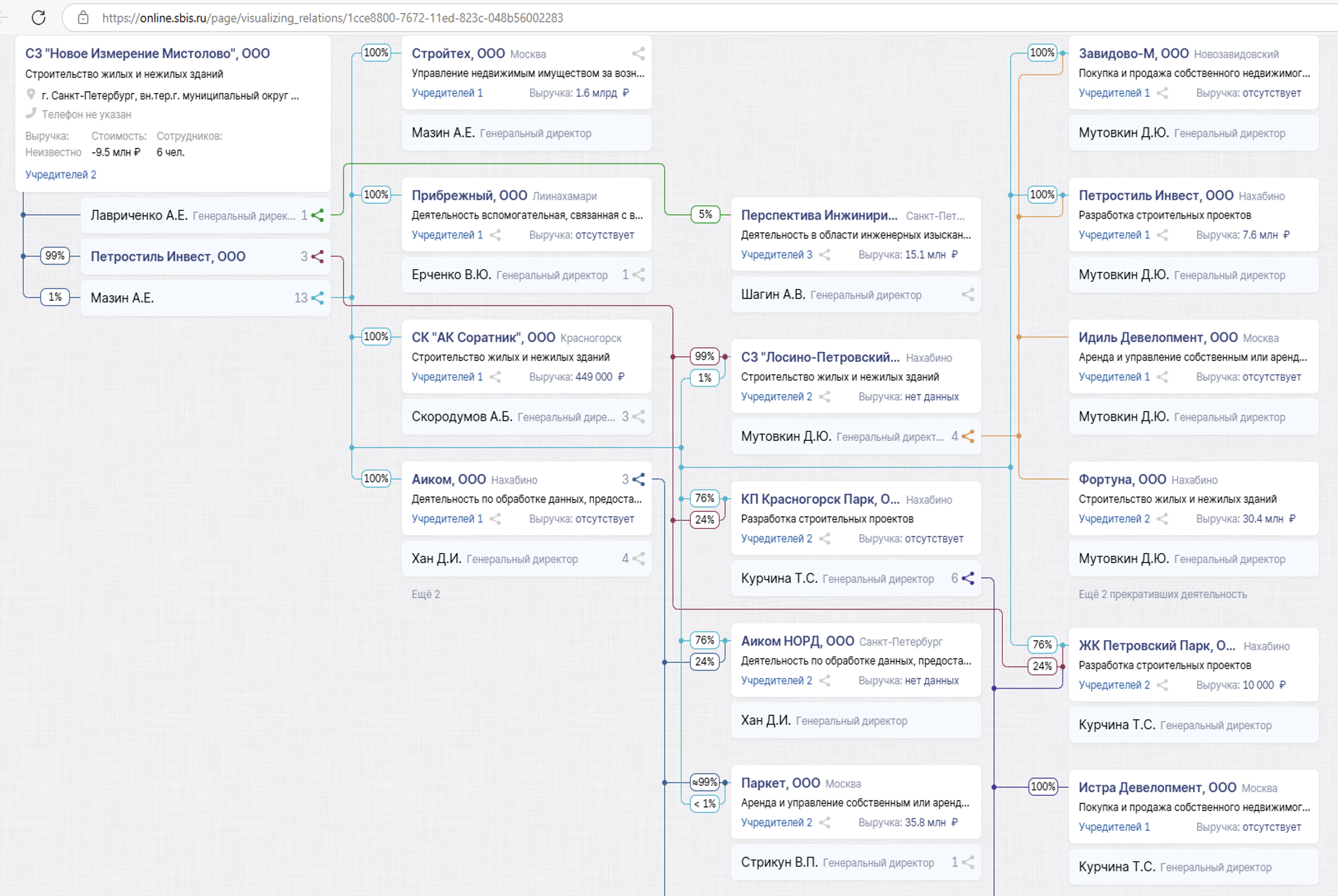The width and height of the screenshot is (1338, 896).
Task: Toggle relations icon for Курчина Т.С. 6
Action: 968,578
